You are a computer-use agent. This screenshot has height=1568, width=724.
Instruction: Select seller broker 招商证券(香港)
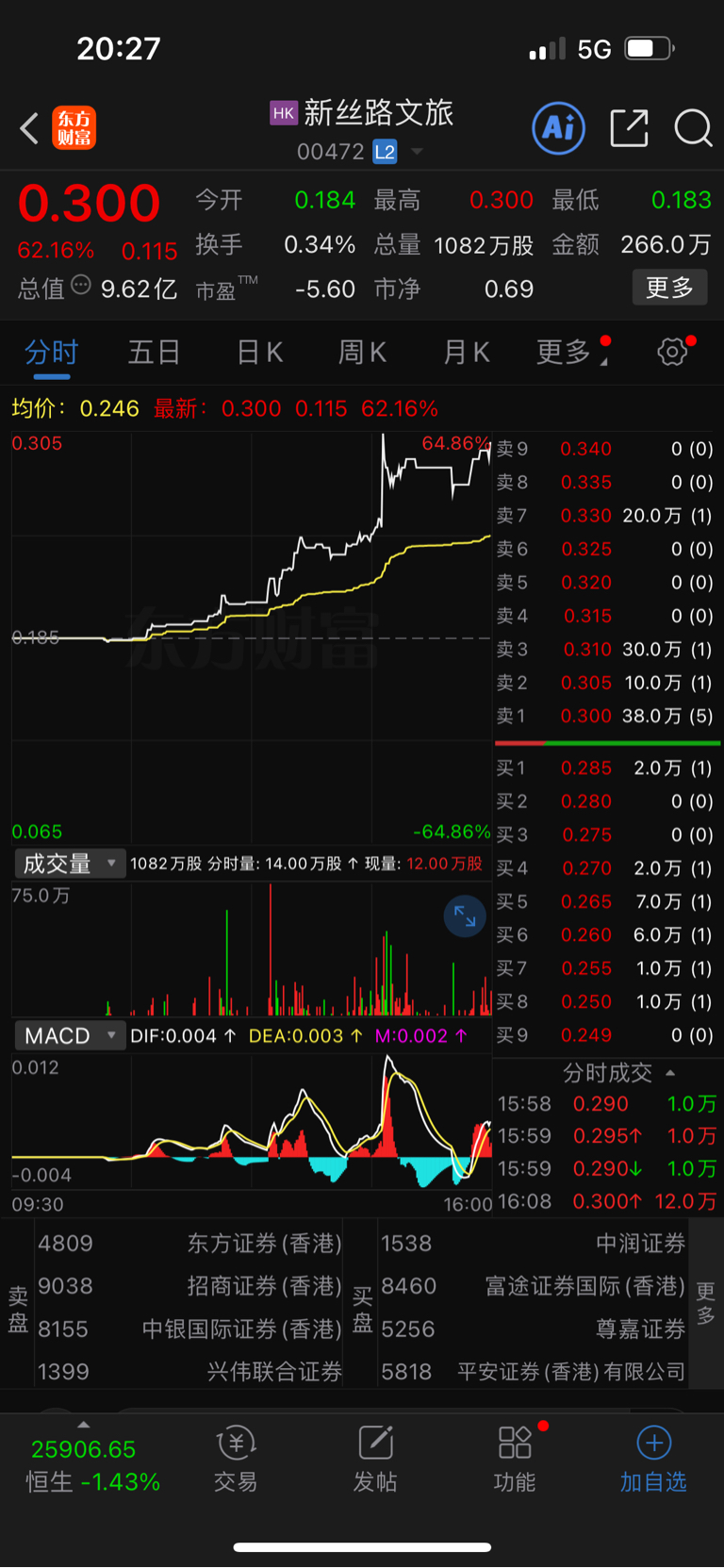pos(189,1286)
